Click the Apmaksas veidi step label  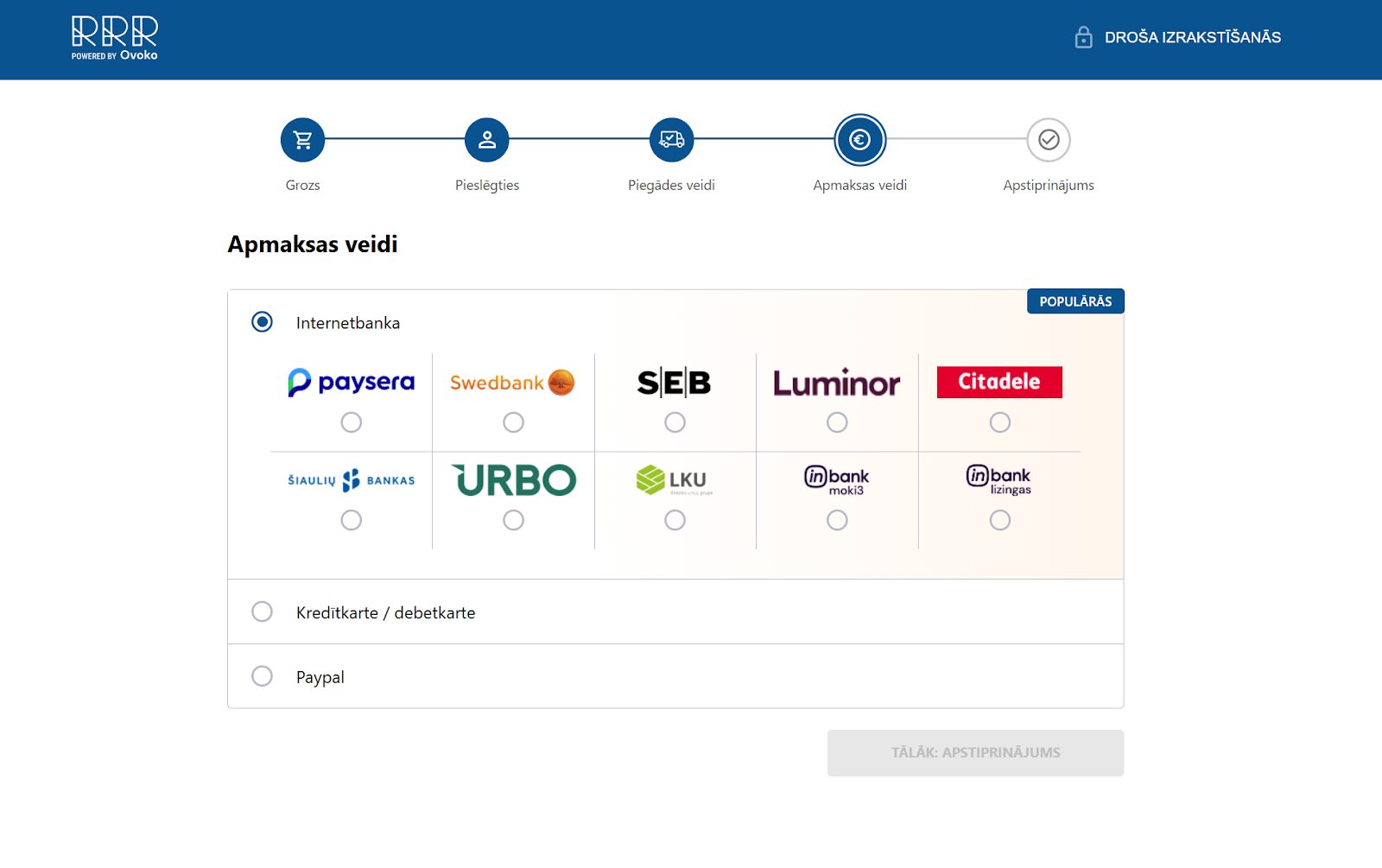point(859,186)
